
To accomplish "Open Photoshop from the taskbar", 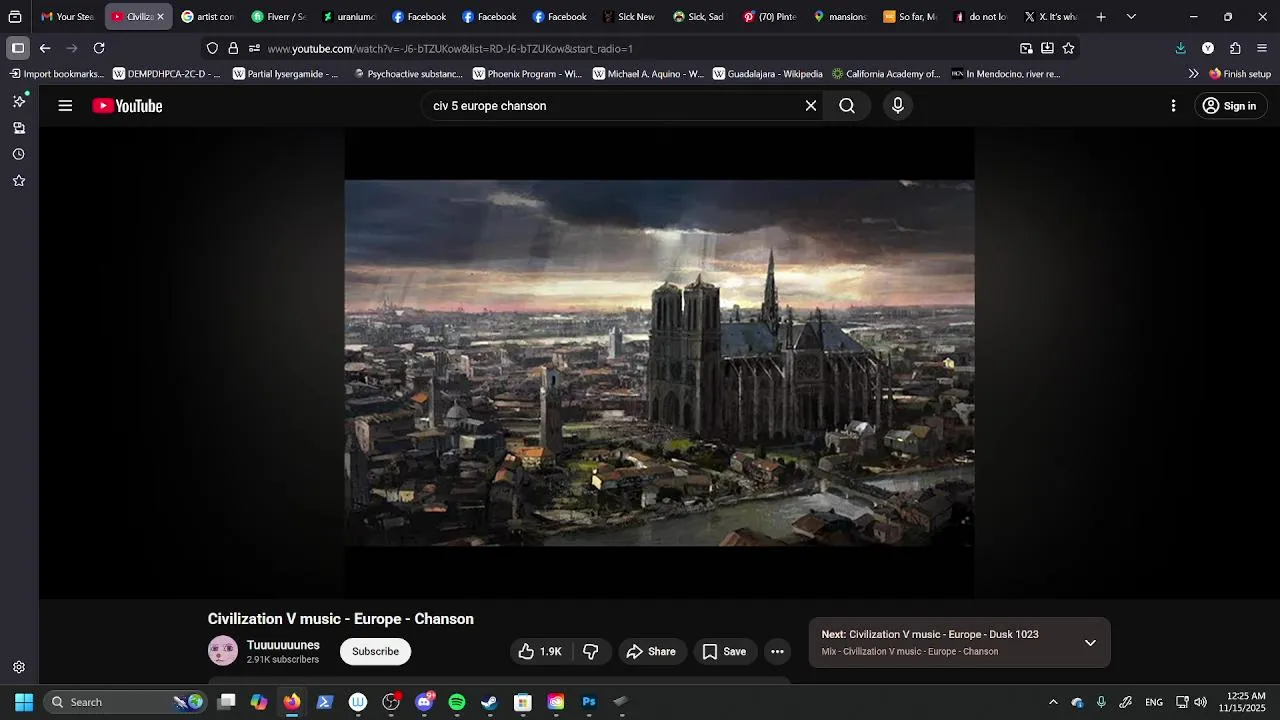I will (x=589, y=702).
